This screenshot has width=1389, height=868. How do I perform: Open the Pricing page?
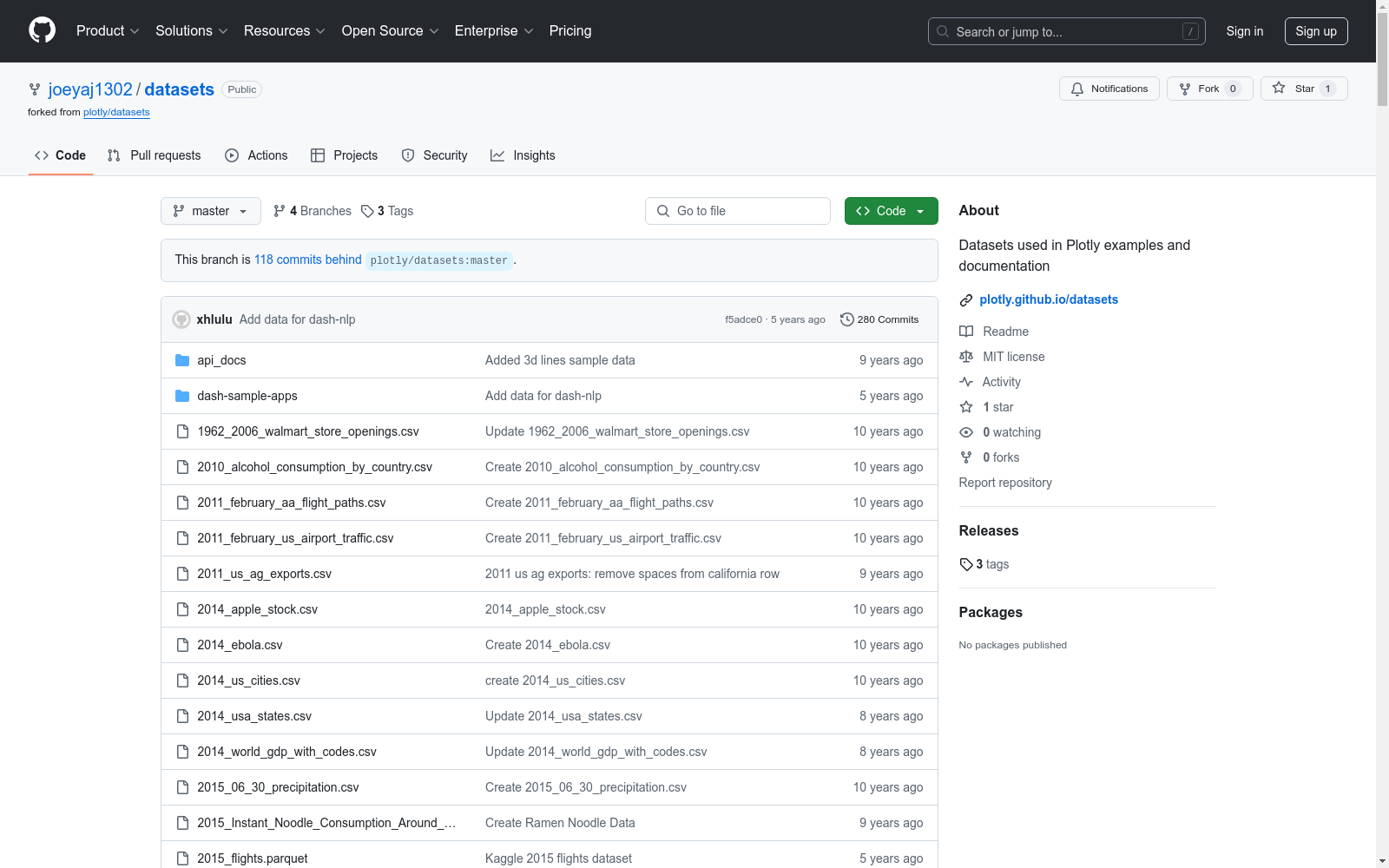pos(570,30)
